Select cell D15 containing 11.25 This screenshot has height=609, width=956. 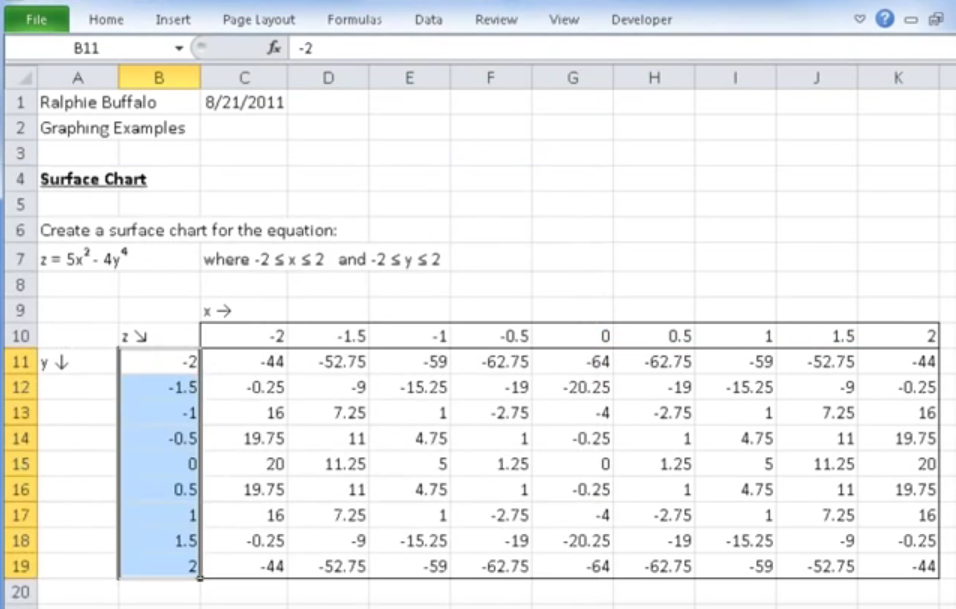click(x=328, y=464)
